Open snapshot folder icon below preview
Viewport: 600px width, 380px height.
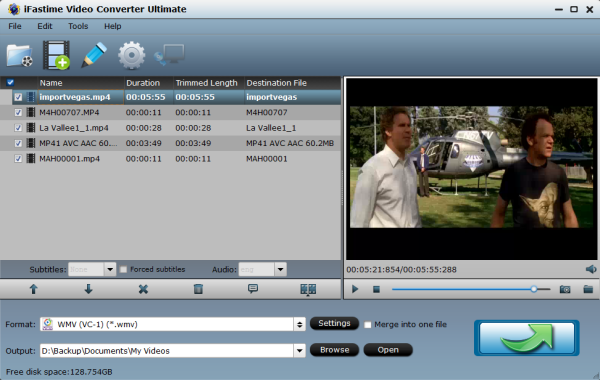(588, 289)
